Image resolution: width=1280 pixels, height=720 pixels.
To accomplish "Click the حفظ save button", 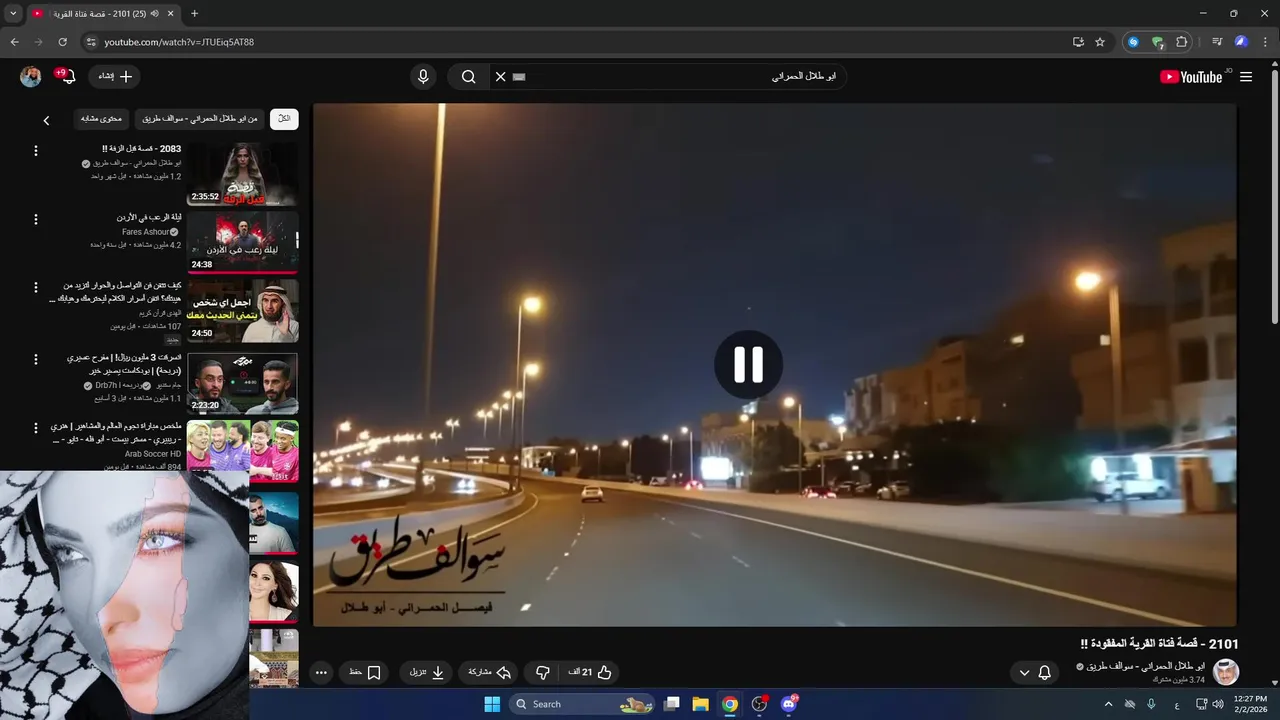I will [365, 673].
